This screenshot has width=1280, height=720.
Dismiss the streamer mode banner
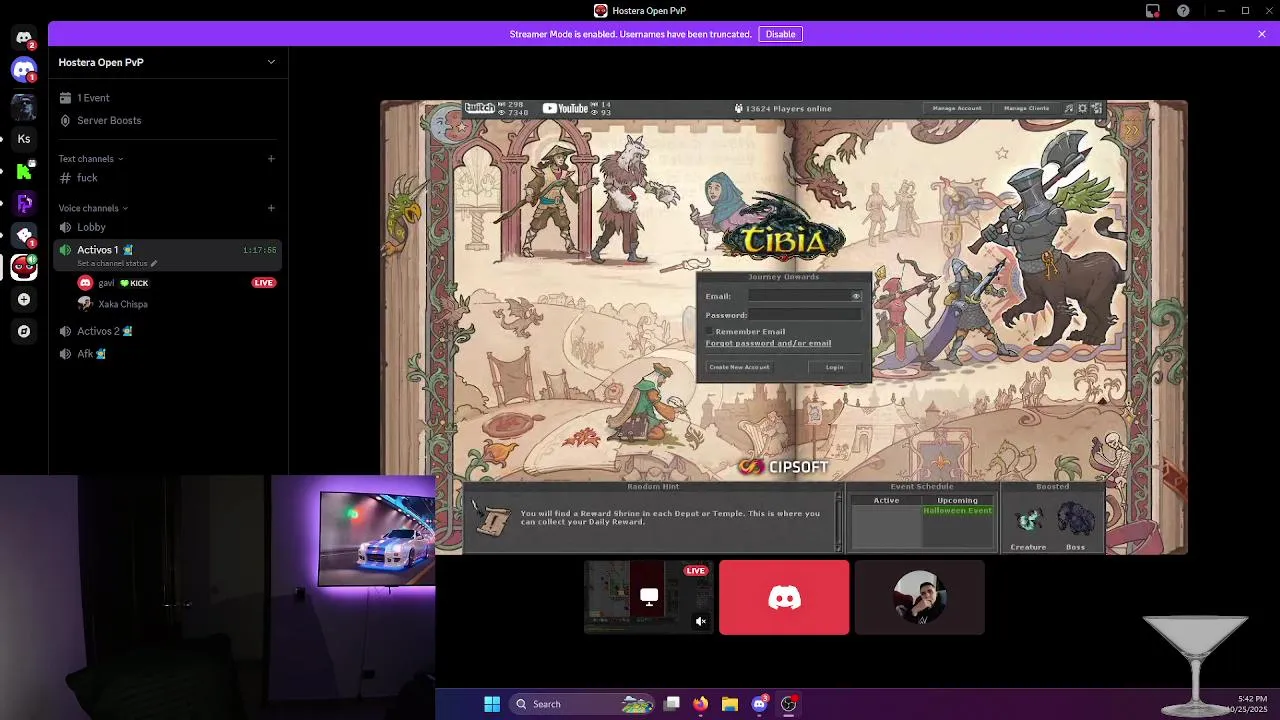(x=1262, y=34)
